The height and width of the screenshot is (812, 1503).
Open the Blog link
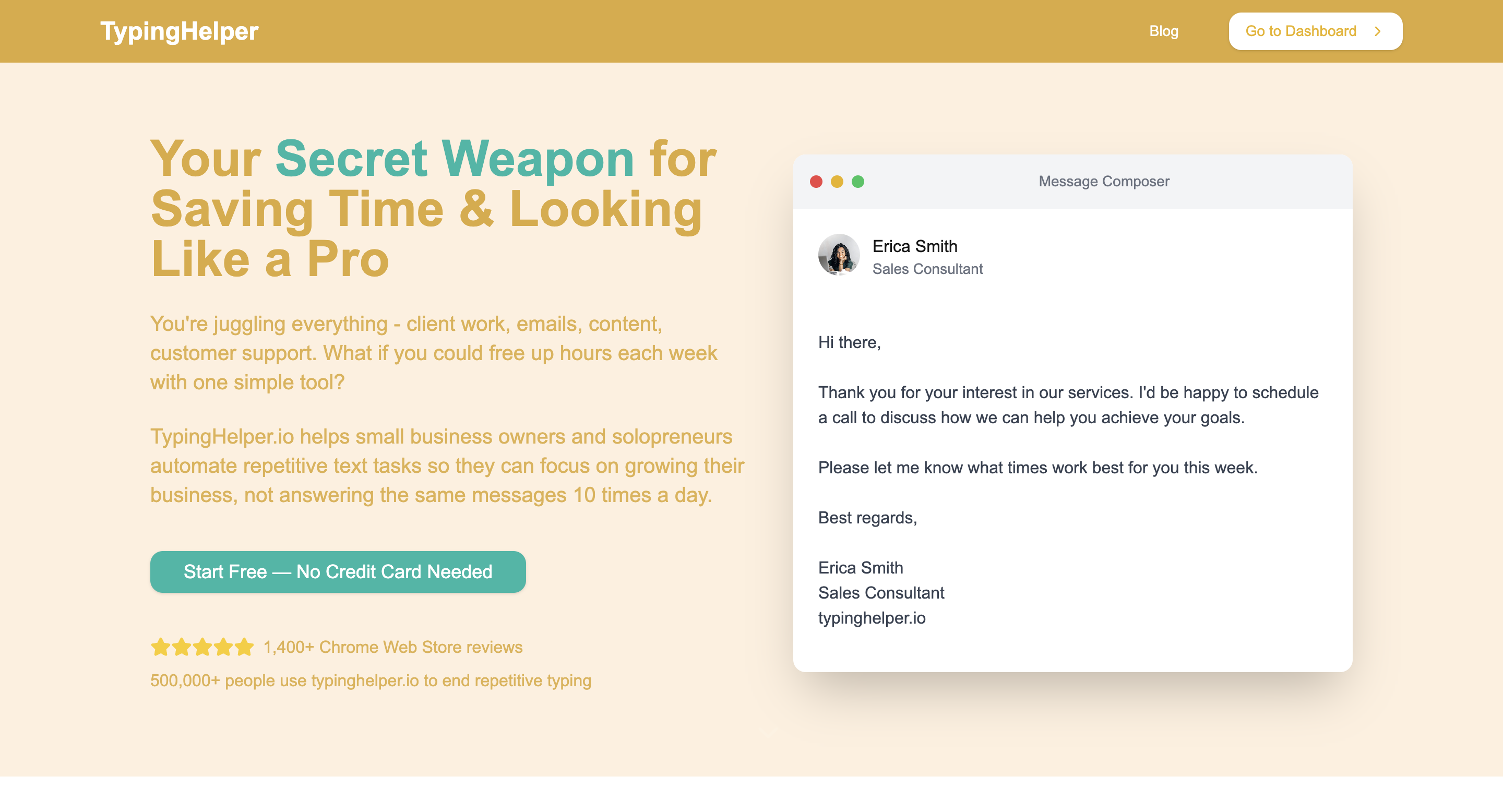pos(1163,31)
